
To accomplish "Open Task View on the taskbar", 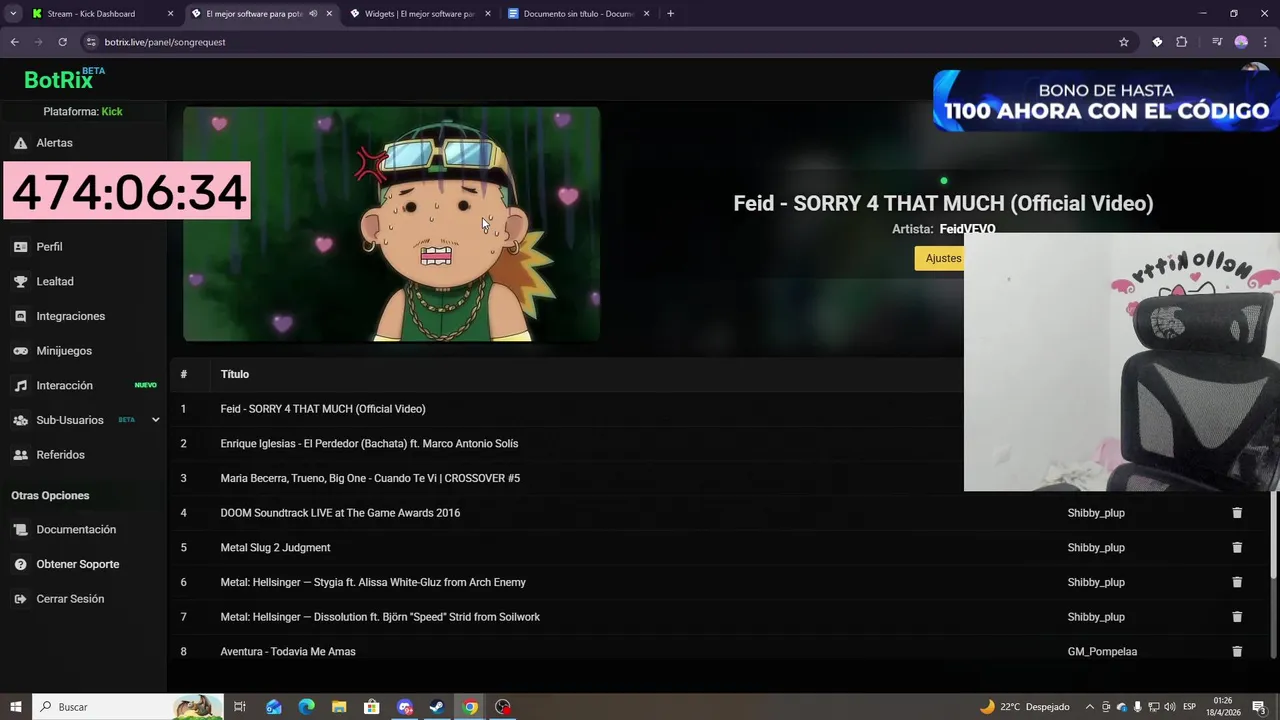I will tap(240, 707).
